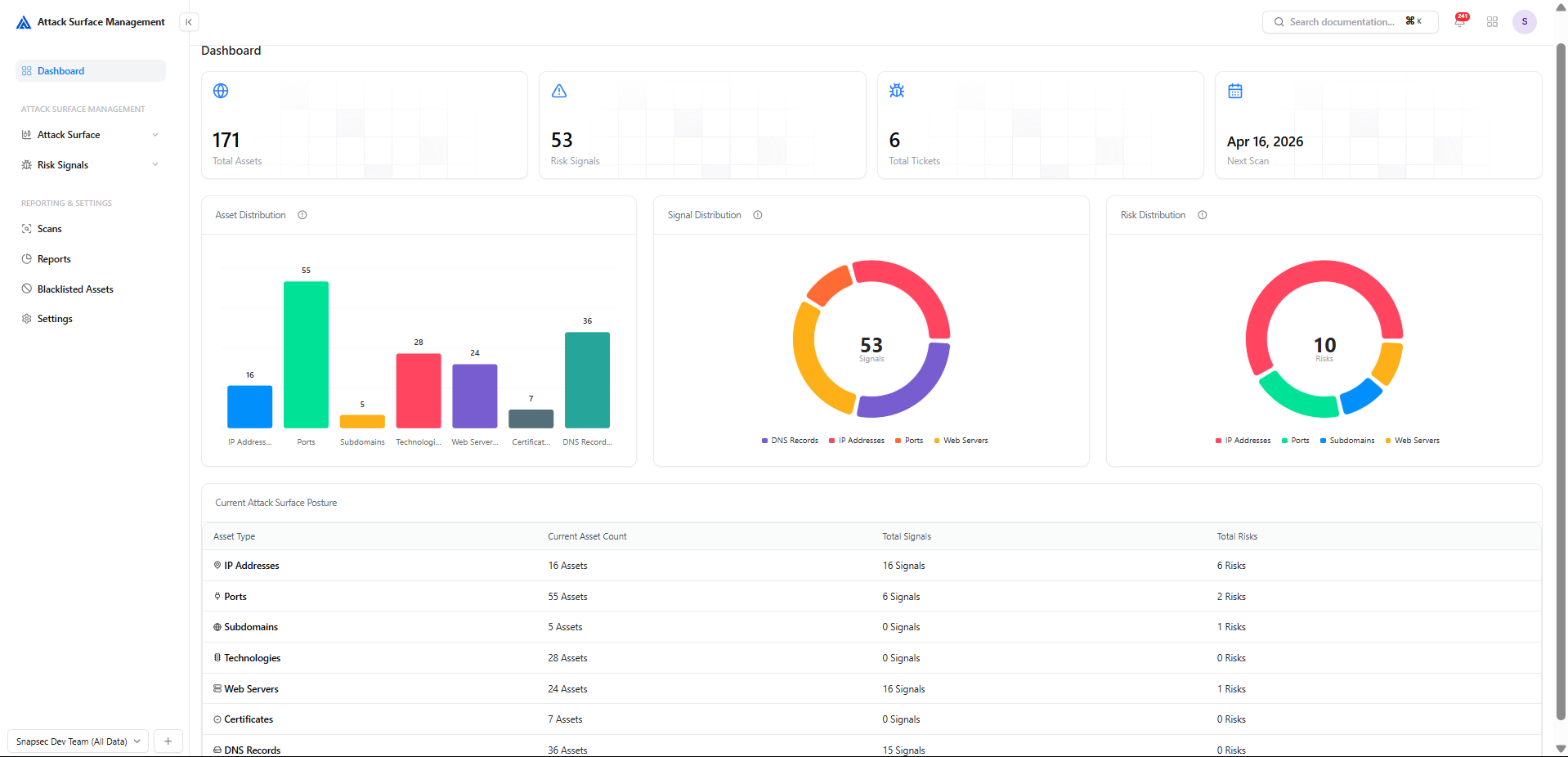This screenshot has width=1568, height=757.
Task: Go to Risk Signals section
Action: 91,165
